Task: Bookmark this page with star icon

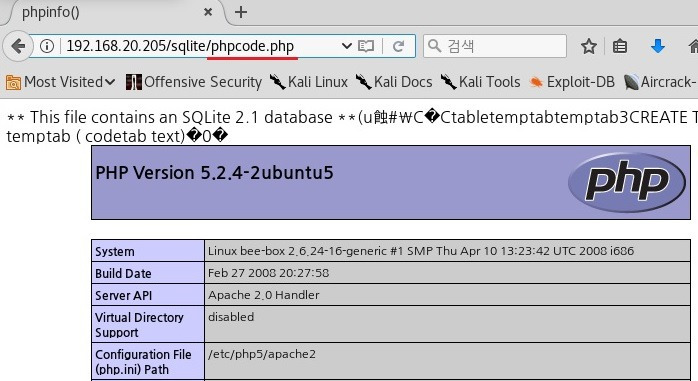Action: [x=588, y=46]
